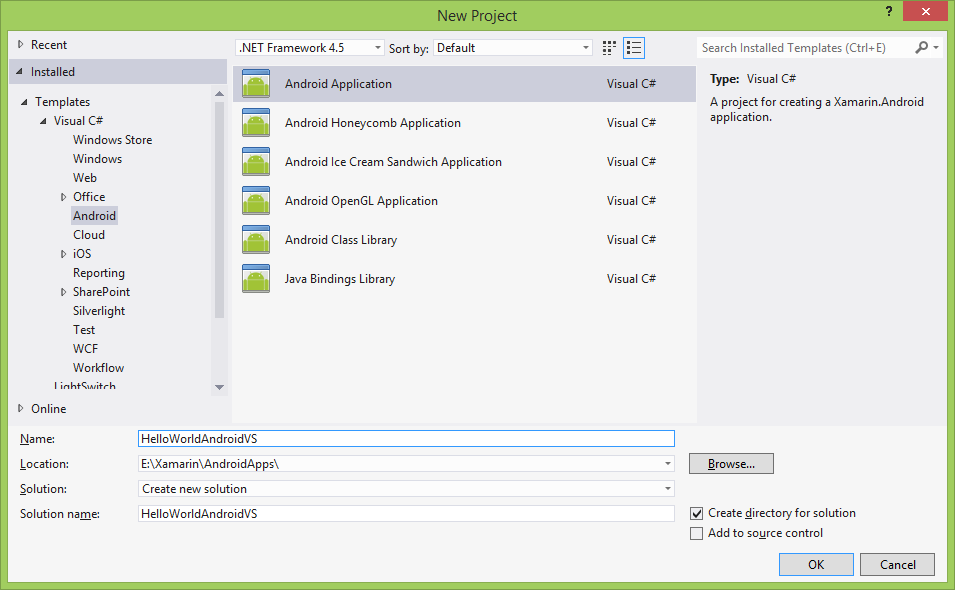Select the Cloud template category
Viewport: 955px width, 590px height.
(89, 235)
